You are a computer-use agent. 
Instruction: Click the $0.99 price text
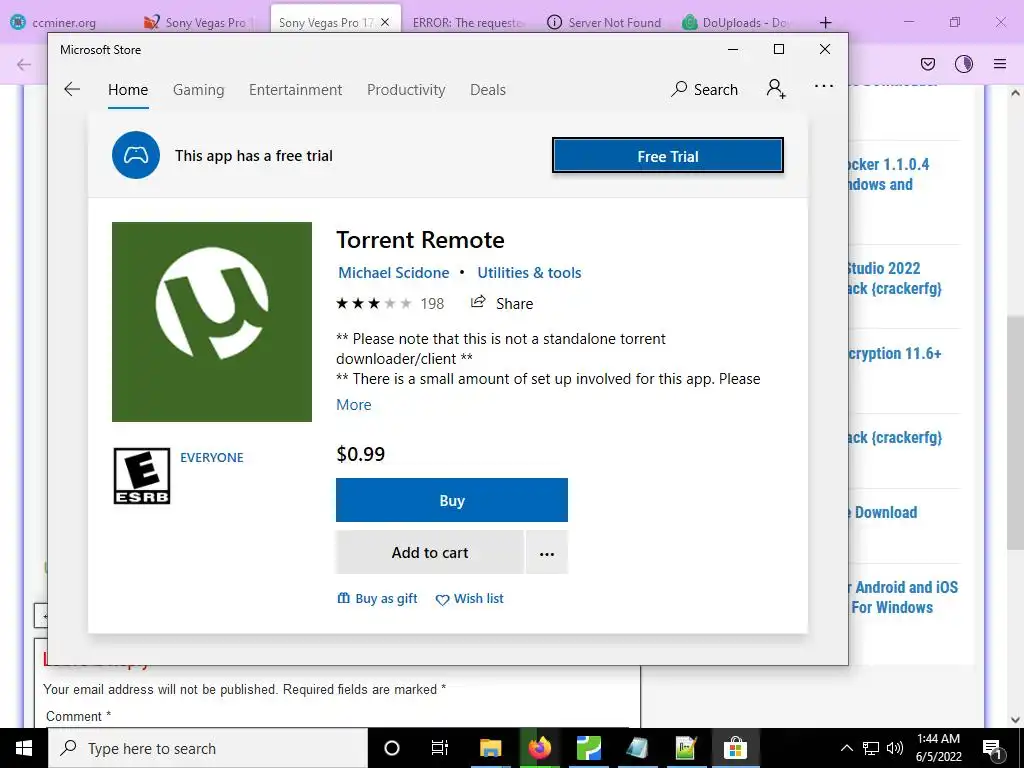360,454
